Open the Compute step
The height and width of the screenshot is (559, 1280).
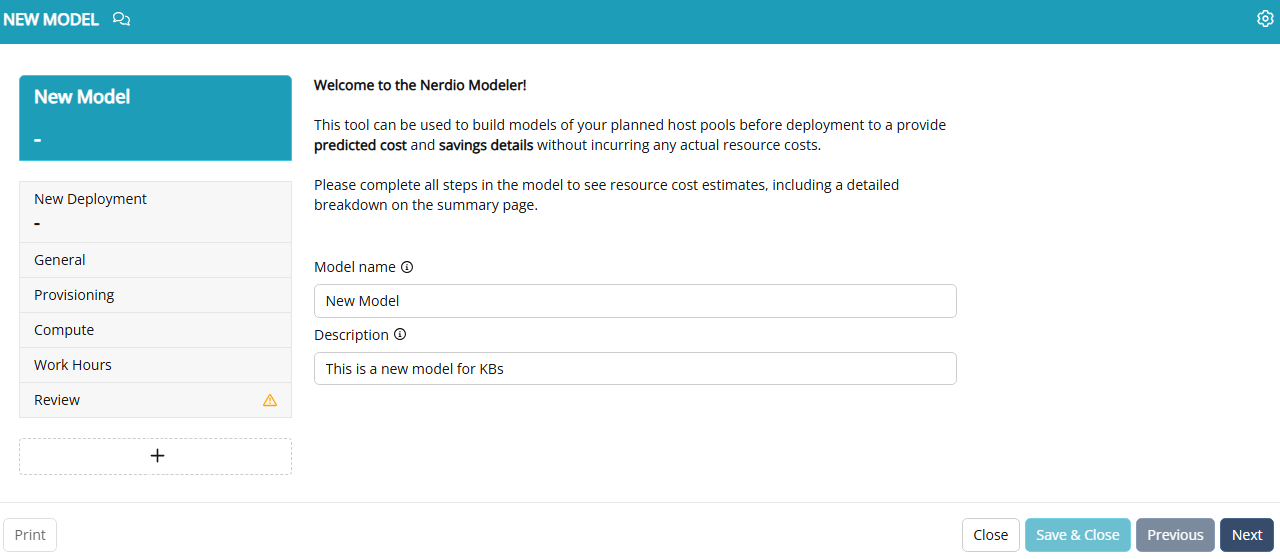point(156,330)
